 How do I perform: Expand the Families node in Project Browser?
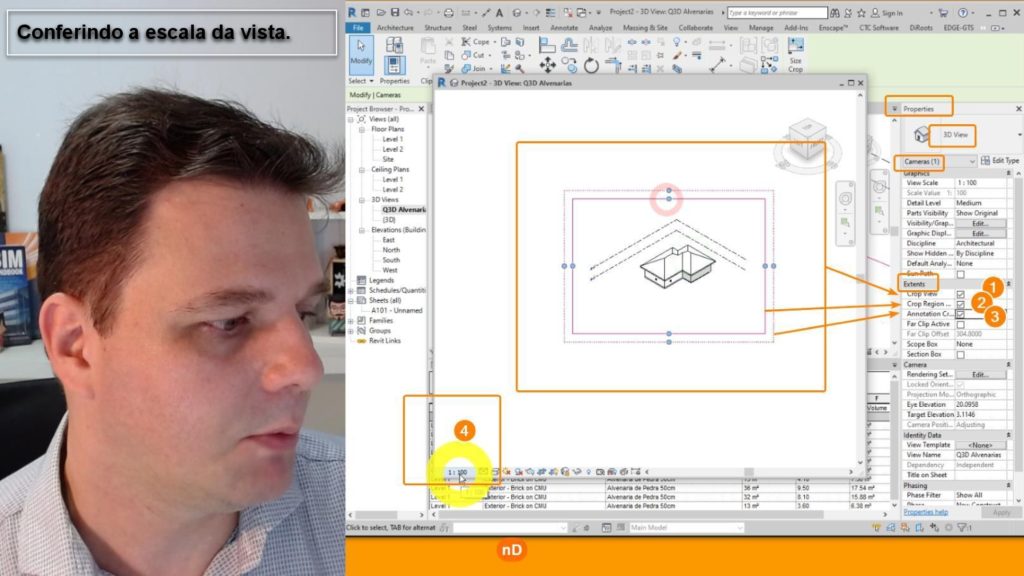[x=351, y=320]
